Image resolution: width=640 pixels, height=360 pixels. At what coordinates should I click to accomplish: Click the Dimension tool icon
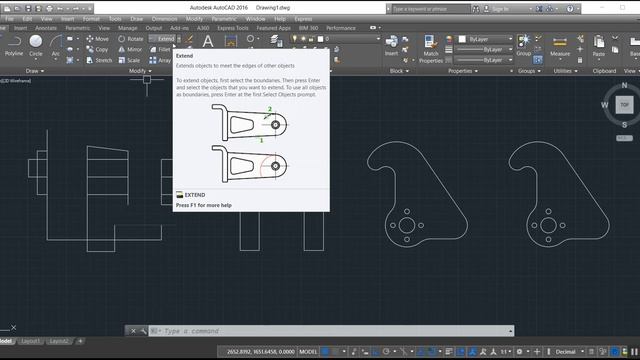click(231, 41)
